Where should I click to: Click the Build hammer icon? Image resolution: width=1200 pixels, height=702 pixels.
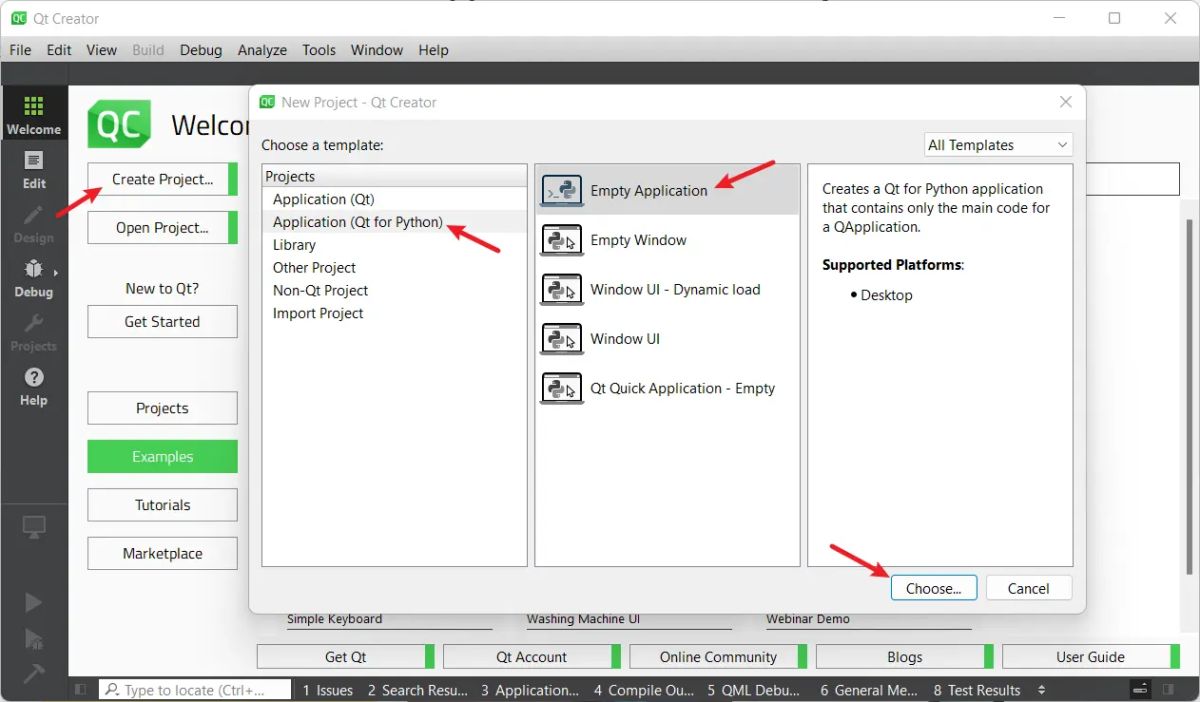tap(33, 674)
